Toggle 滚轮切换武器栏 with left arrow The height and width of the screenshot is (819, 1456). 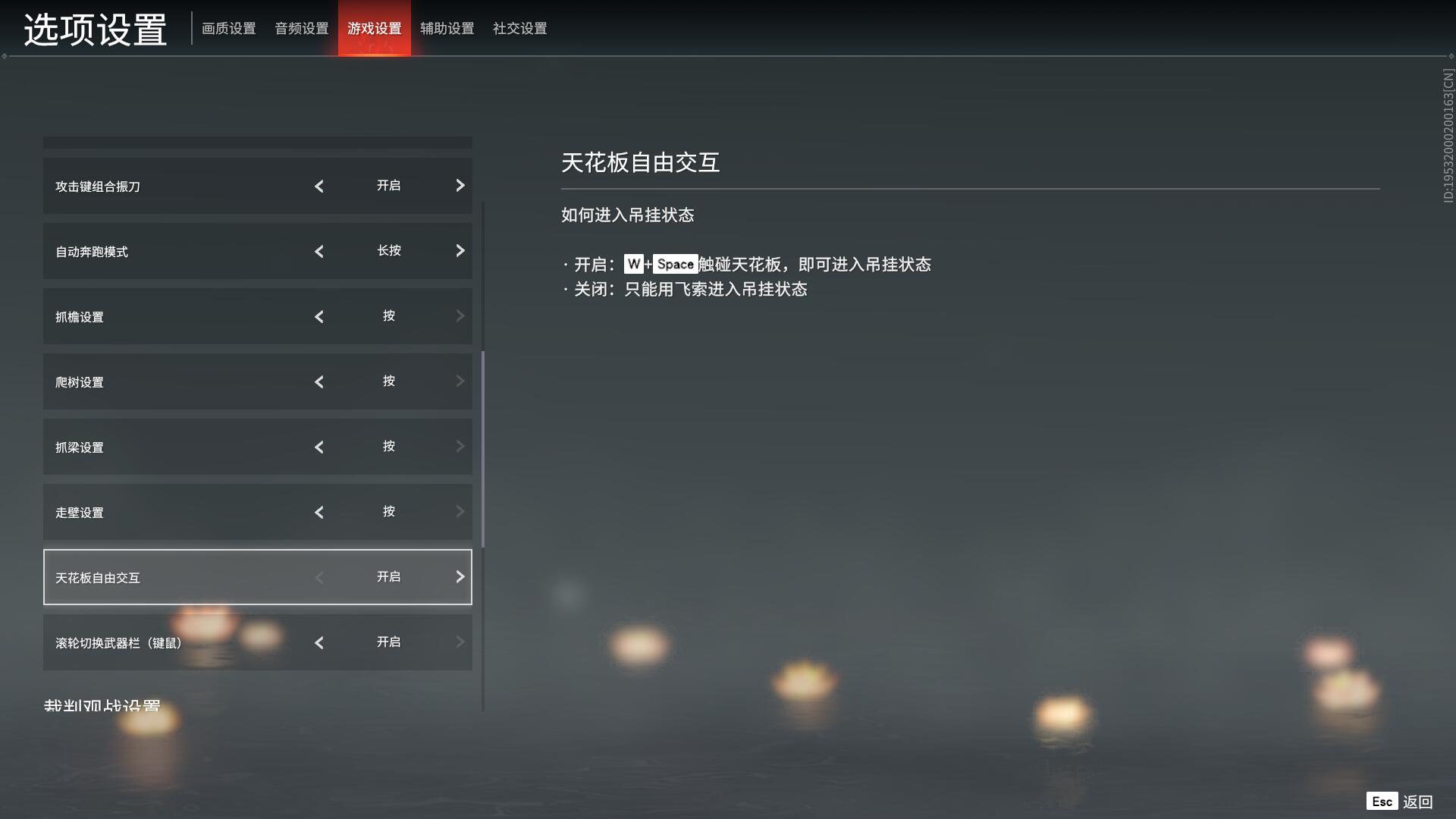coord(319,642)
